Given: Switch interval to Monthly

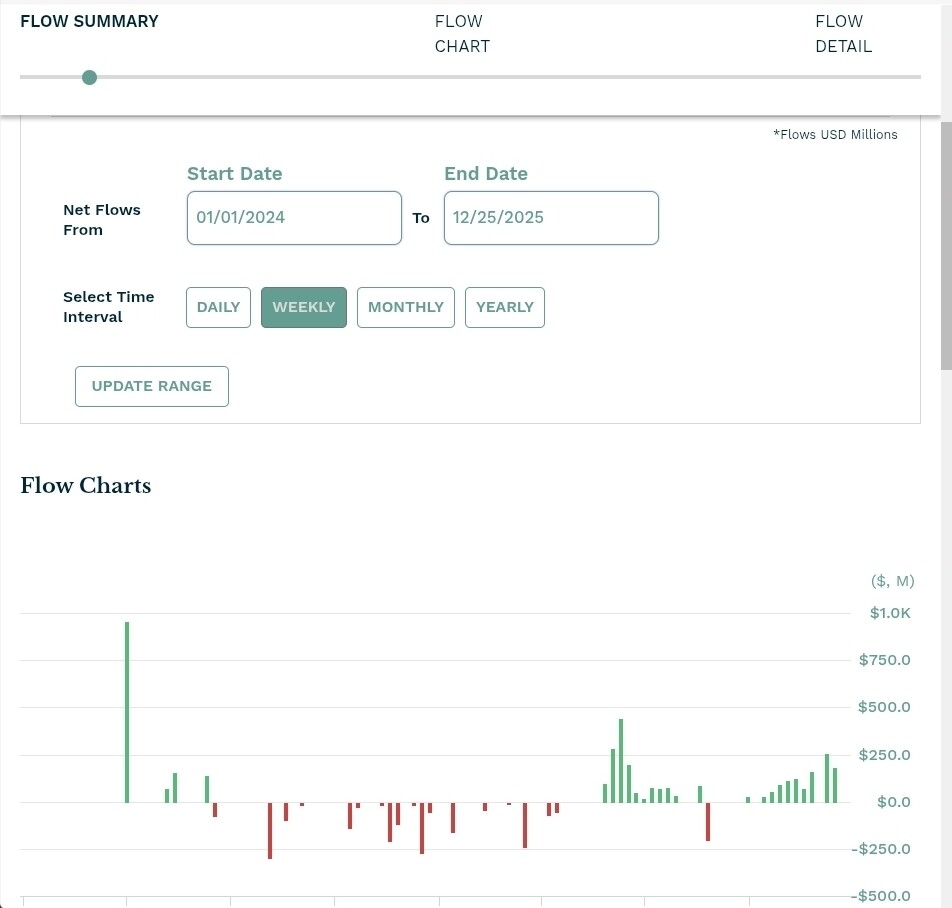Looking at the screenshot, I should (x=406, y=307).
